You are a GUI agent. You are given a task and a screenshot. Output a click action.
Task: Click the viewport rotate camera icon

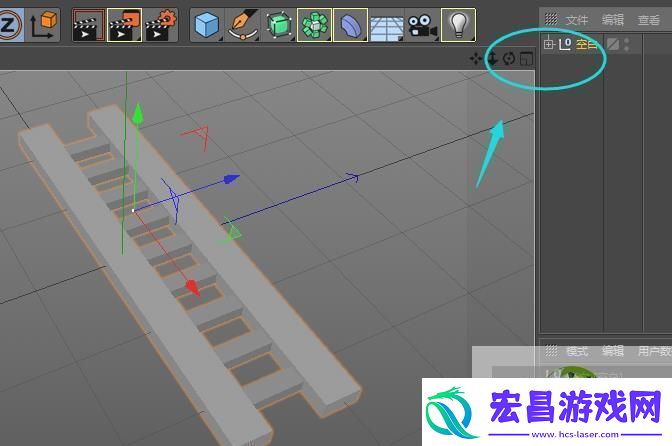point(509,58)
